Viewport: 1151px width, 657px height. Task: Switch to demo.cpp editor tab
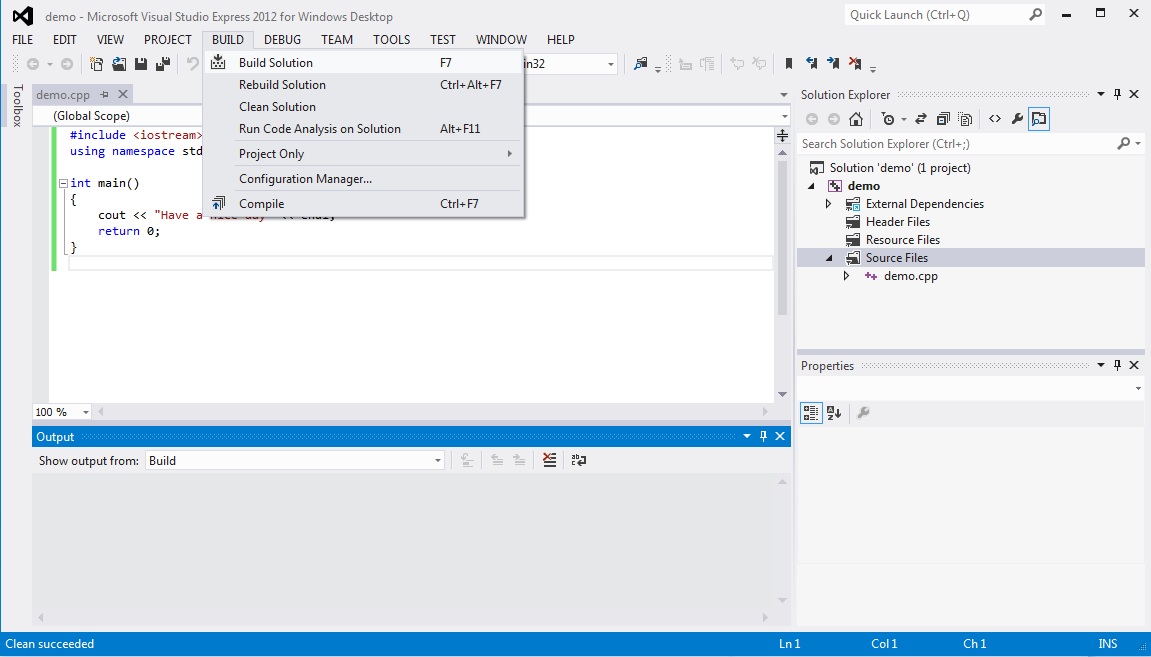point(63,94)
